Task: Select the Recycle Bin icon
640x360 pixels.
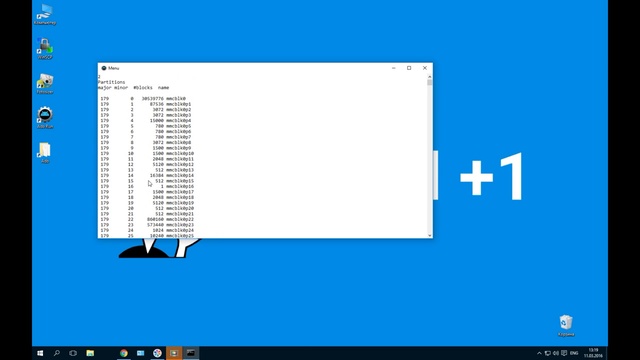Action: click(x=566, y=325)
